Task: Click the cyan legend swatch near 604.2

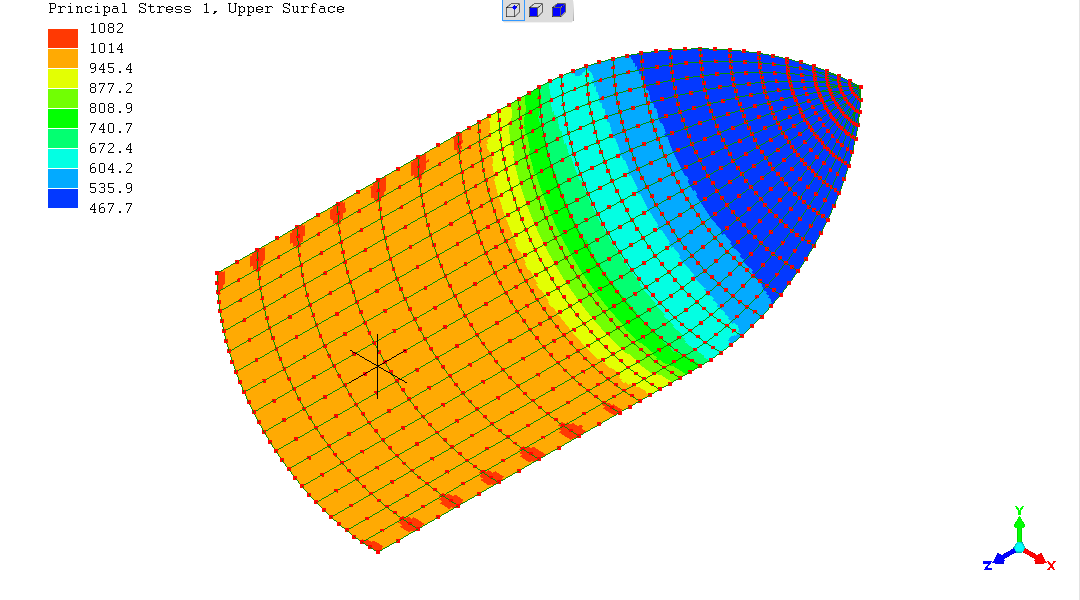Action: (x=63, y=158)
